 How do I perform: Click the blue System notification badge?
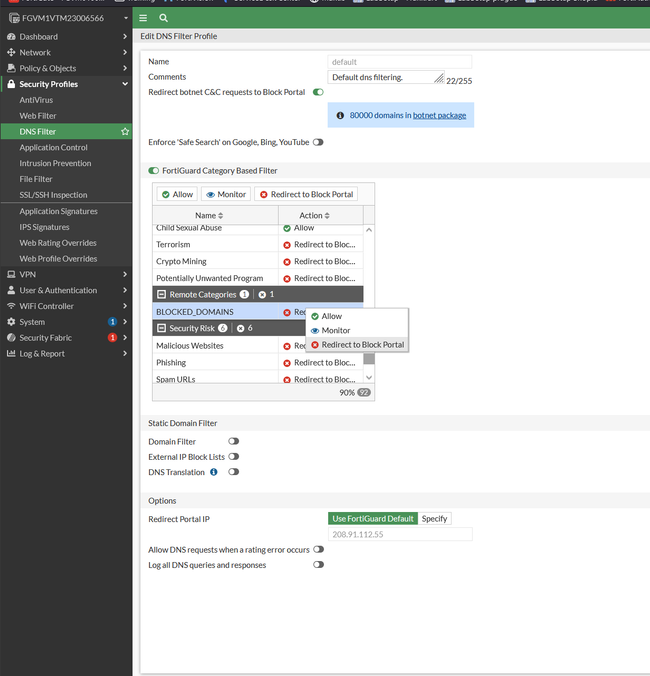(x=112, y=322)
